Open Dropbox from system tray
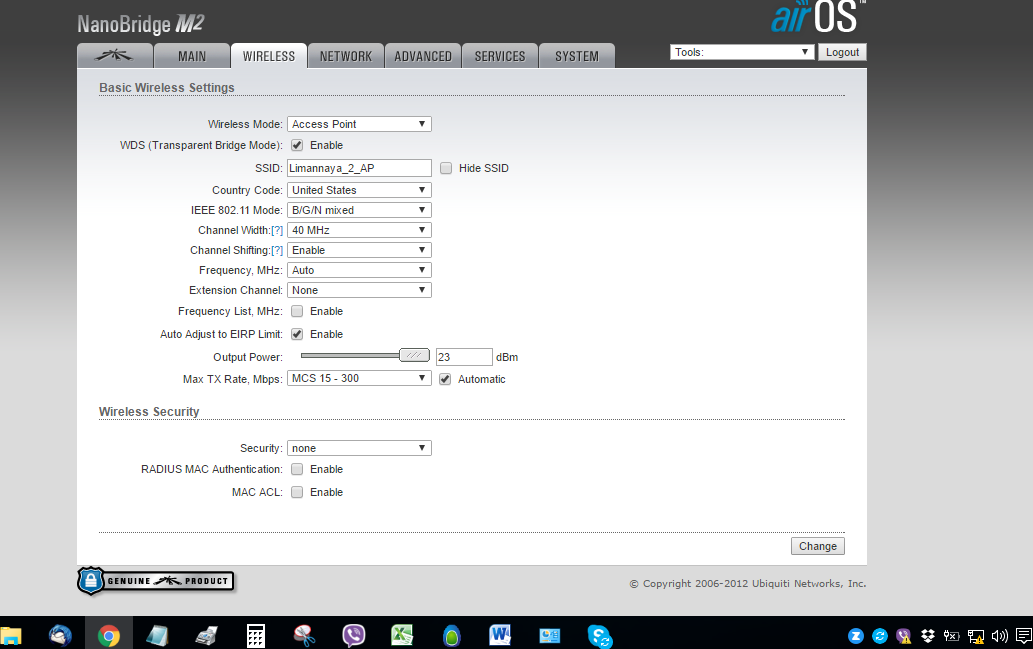 pos(928,636)
